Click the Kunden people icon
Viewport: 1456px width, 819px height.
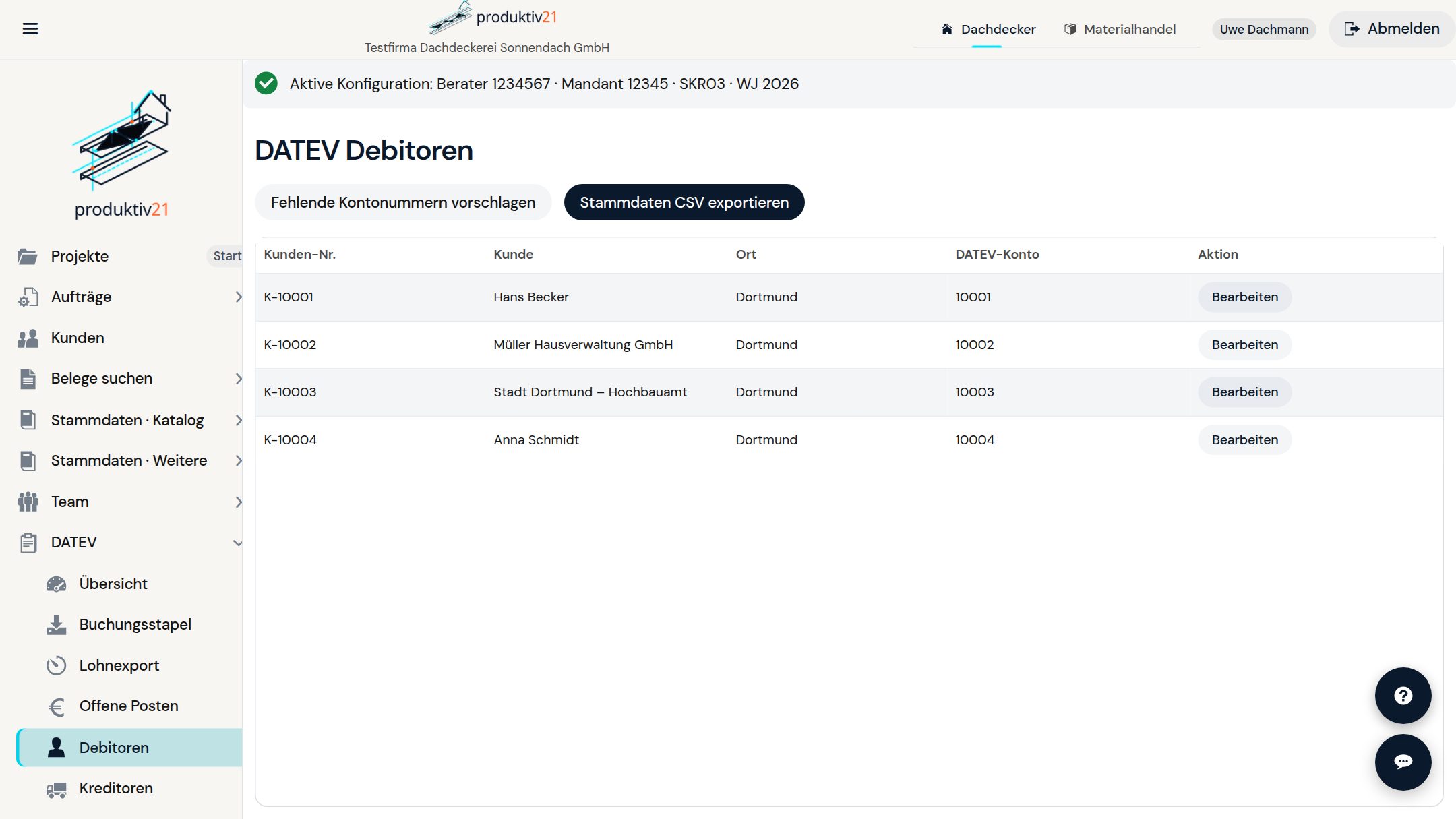[x=28, y=338]
